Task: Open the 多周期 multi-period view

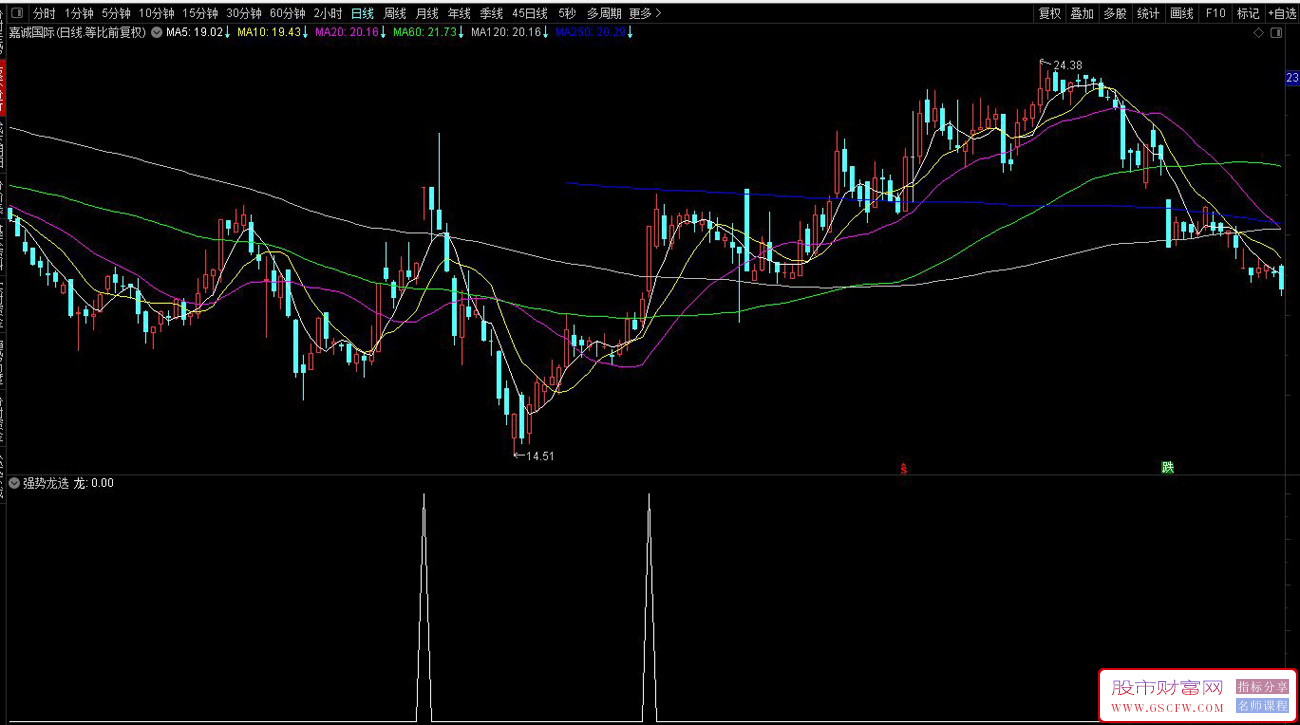Action: click(604, 14)
